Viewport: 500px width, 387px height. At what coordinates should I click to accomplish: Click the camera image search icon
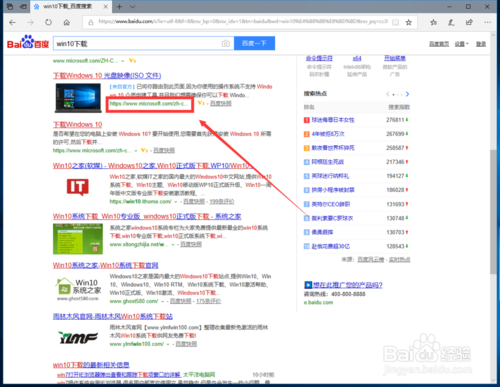(x=226, y=43)
